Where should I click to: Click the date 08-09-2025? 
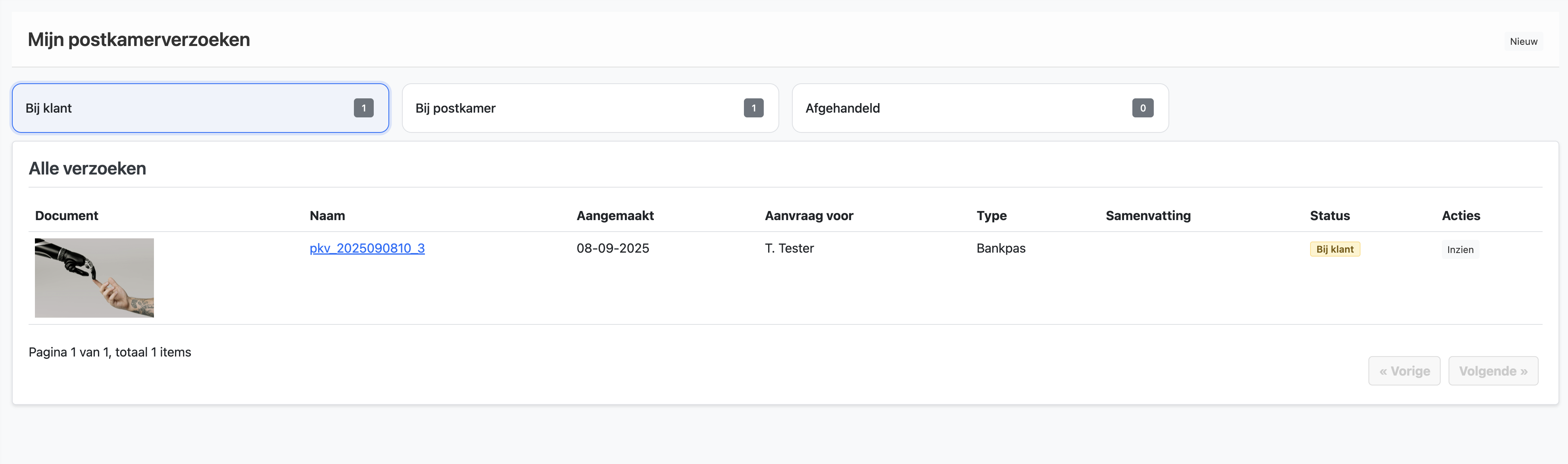[612, 248]
